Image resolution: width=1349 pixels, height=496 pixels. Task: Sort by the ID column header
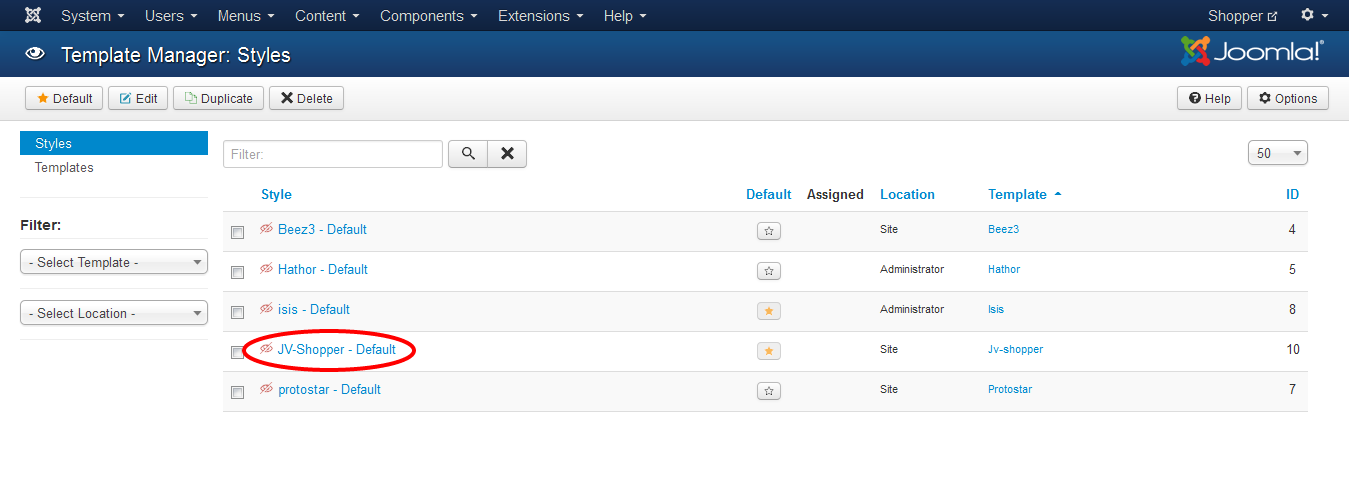pyautogui.click(x=1292, y=194)
